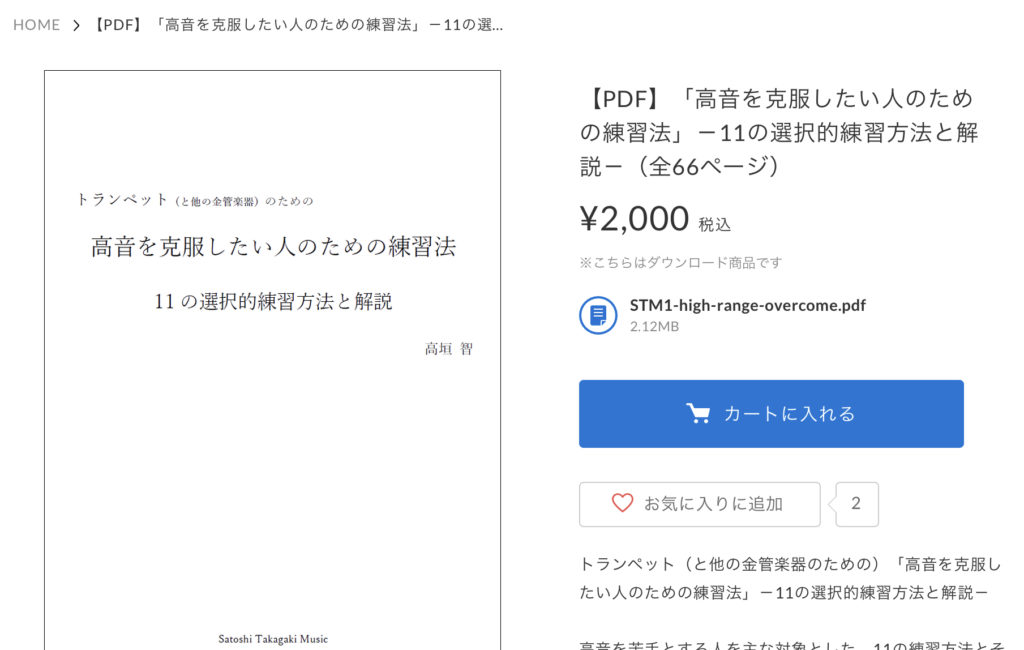Click the cover title 高音を克服したい人のための練習法
The width and height of the screenshot is (1024, 650).
pyautogui.click(x=273, y=247)
